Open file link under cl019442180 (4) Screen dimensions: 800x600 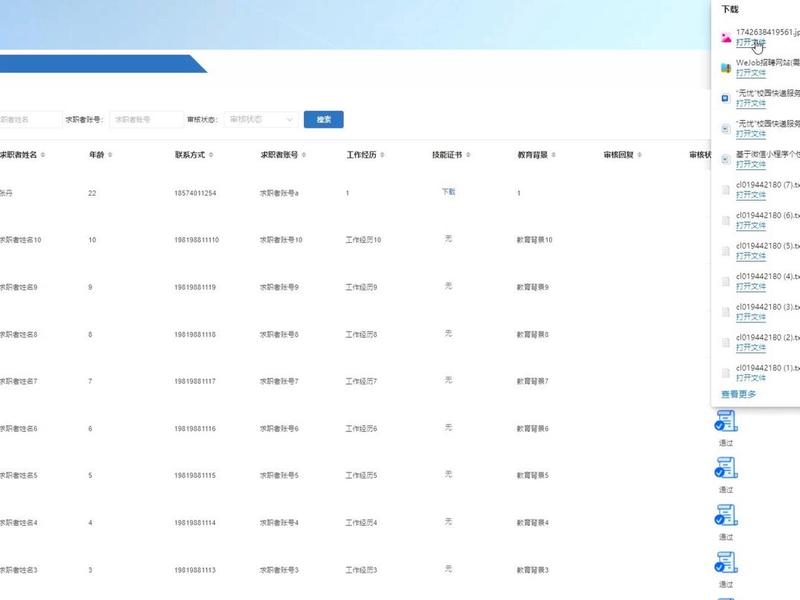751,287
